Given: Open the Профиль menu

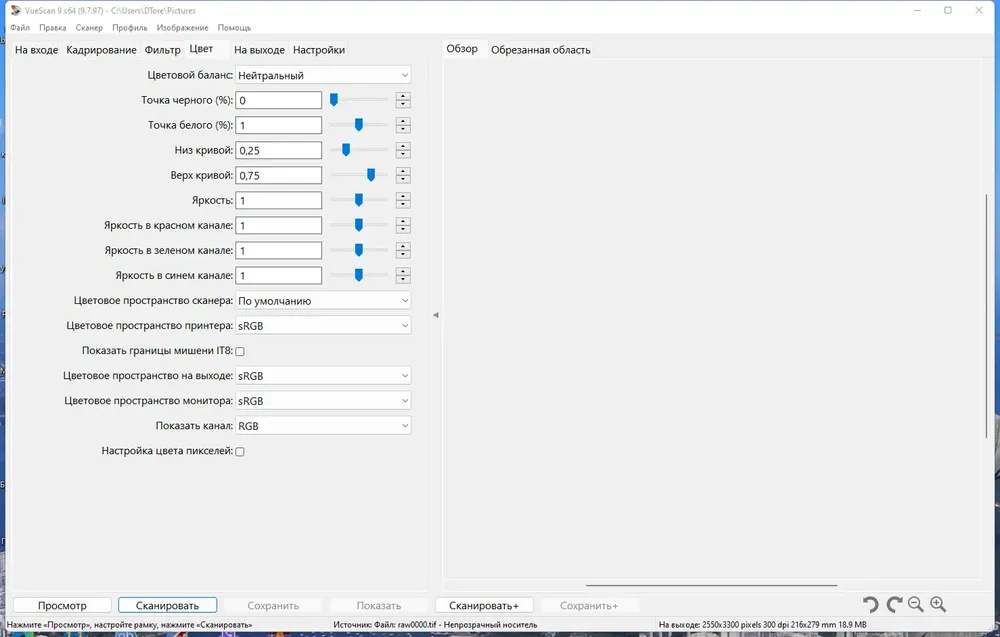Looking at the screenshot, I should click(x=129, y=27).
